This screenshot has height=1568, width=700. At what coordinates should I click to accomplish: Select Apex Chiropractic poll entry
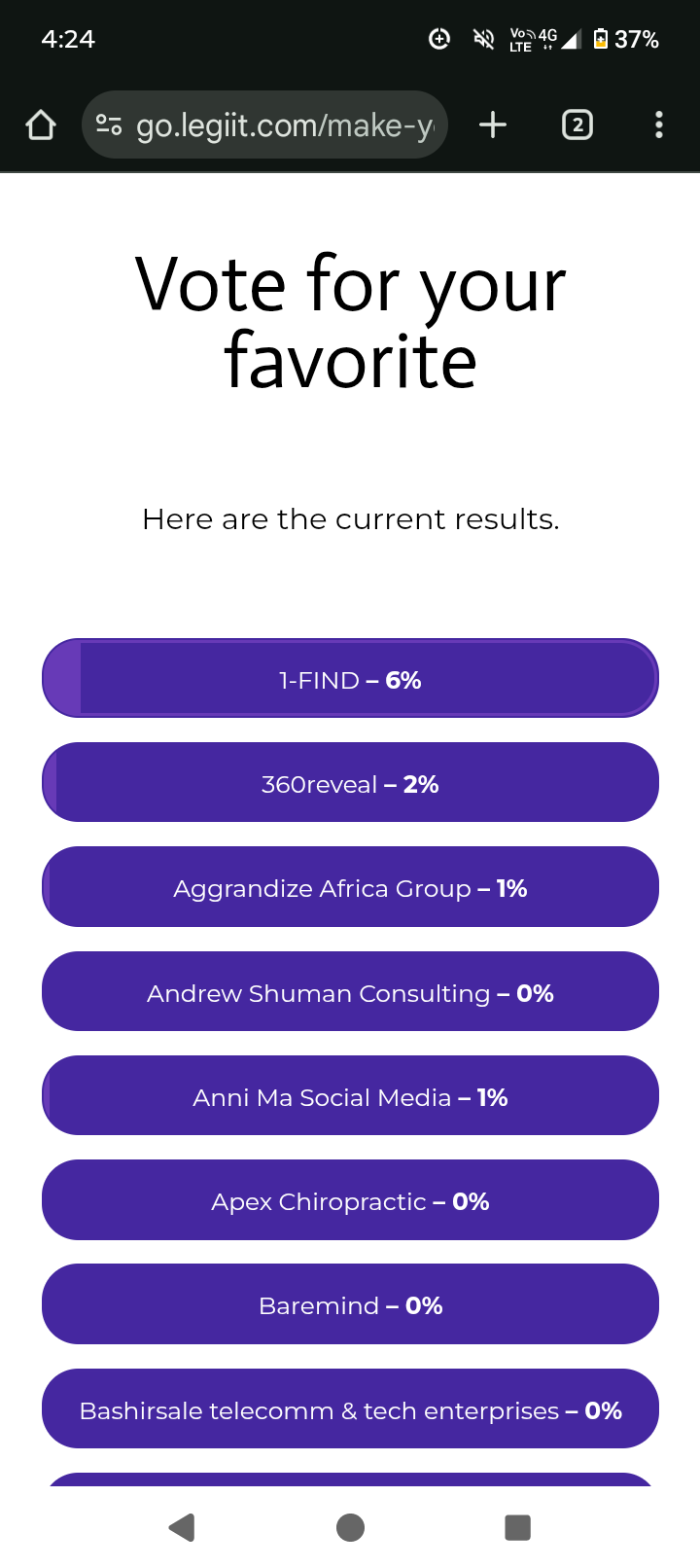pyautogui.click(x=350, y=1200)
